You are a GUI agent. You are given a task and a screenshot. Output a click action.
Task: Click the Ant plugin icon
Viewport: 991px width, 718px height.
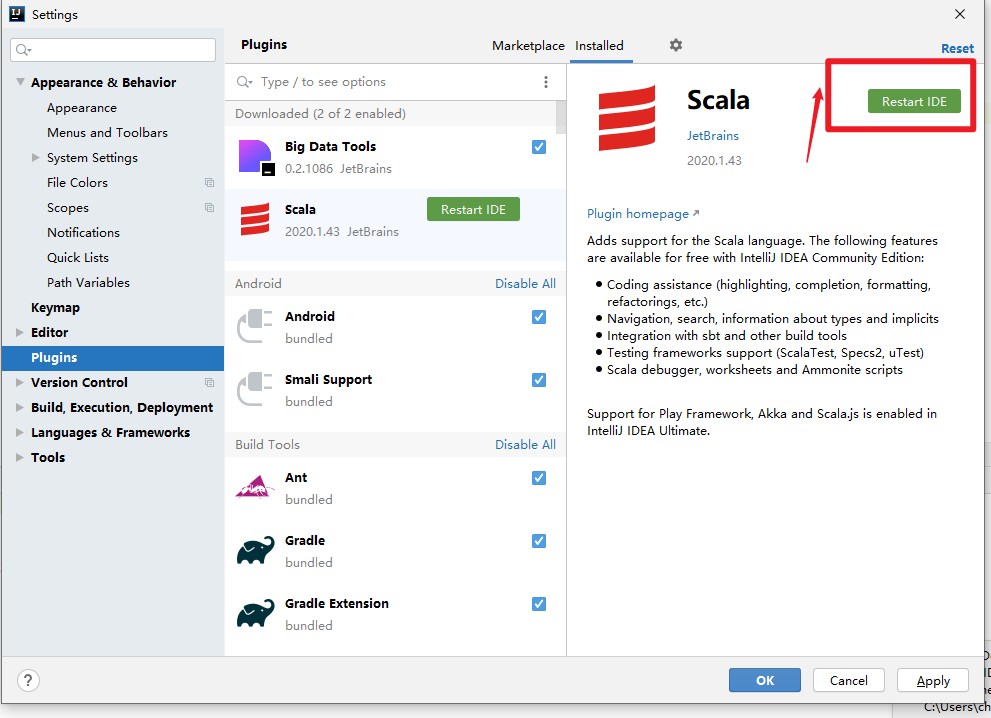[255, 487]
